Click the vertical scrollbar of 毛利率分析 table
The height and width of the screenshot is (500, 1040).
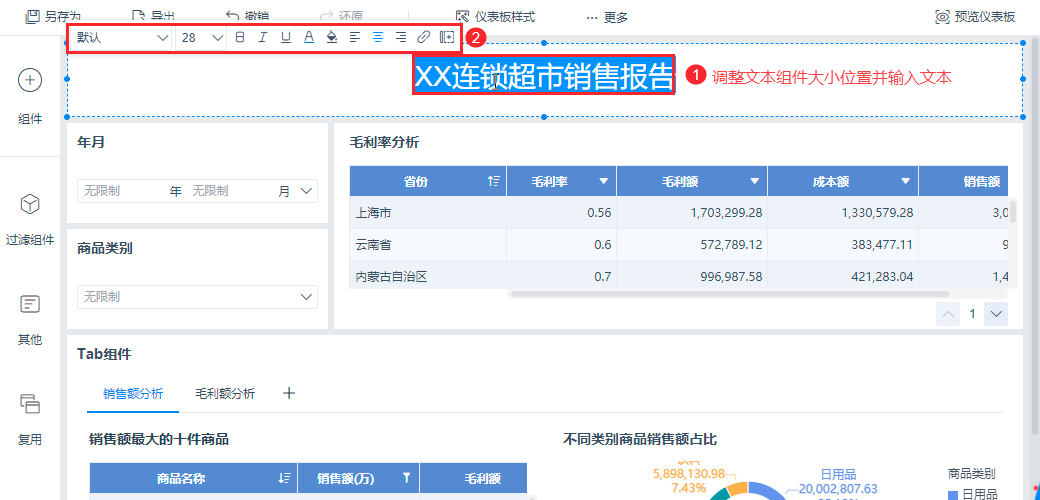[1012, 210]
